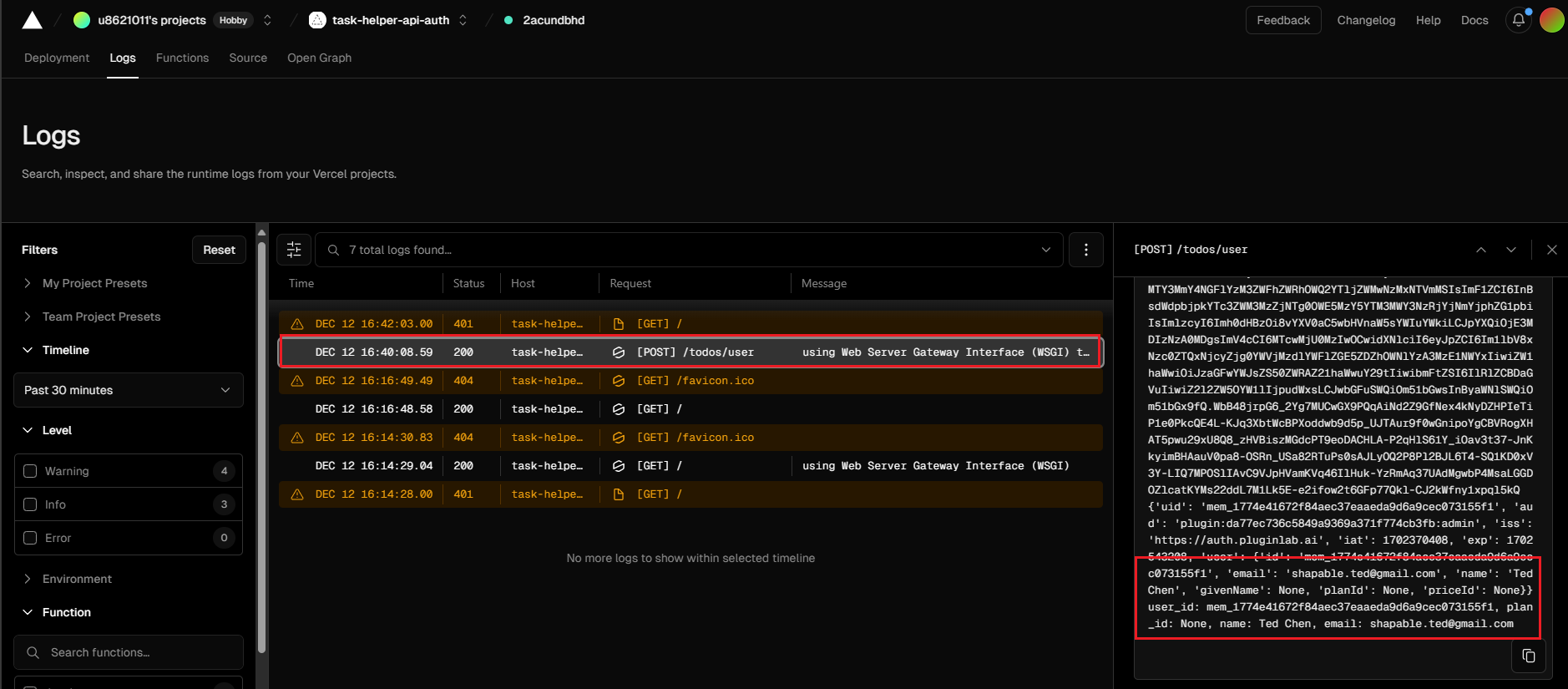Click the warning icon on 16:16:49 row
Screen dimensions: 1568x689
click(x=297, y=381)
